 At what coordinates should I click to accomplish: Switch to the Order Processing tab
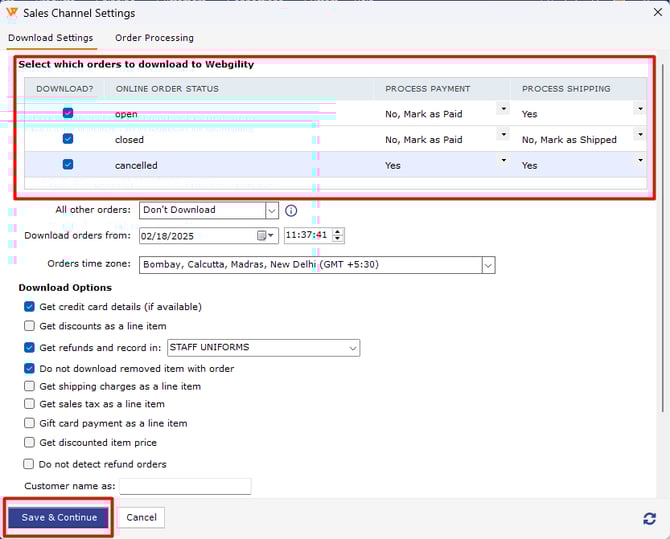click(154, 38)
